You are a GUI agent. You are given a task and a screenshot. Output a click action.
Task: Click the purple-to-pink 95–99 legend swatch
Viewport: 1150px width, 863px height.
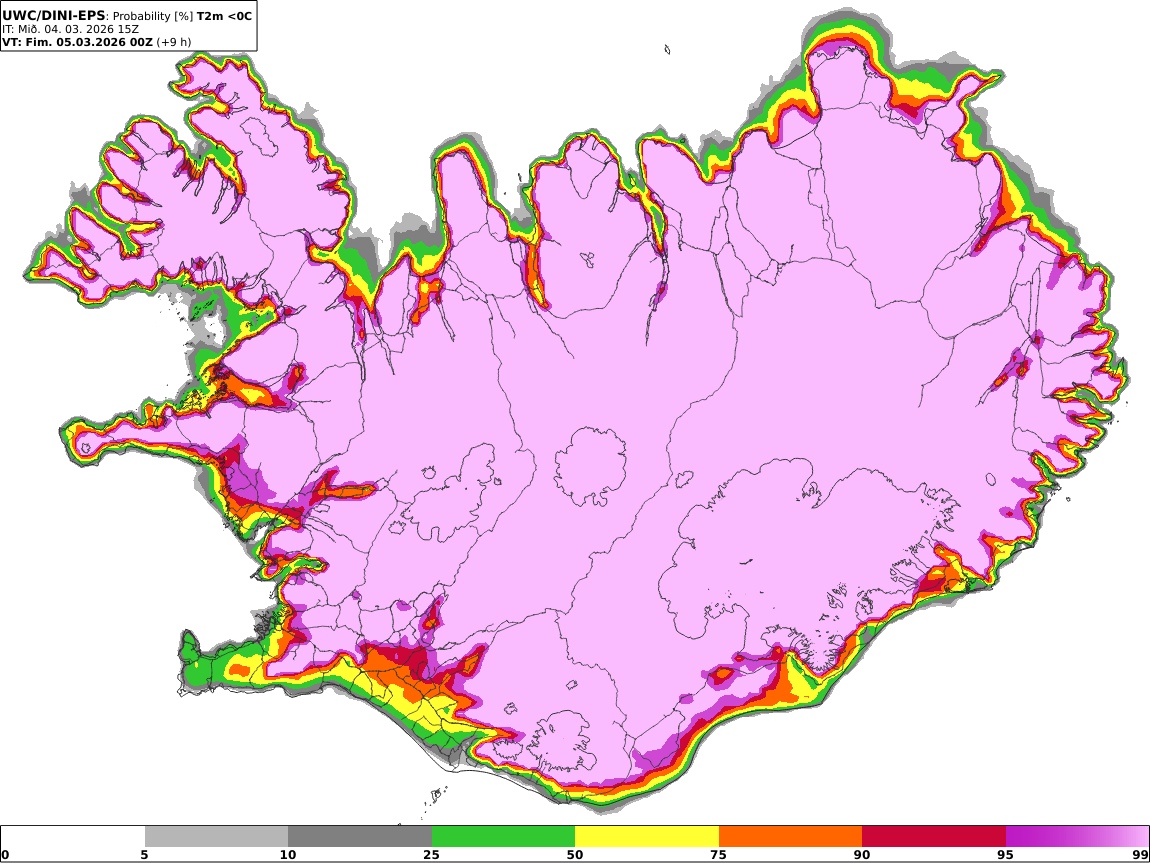pos(1077,837)
